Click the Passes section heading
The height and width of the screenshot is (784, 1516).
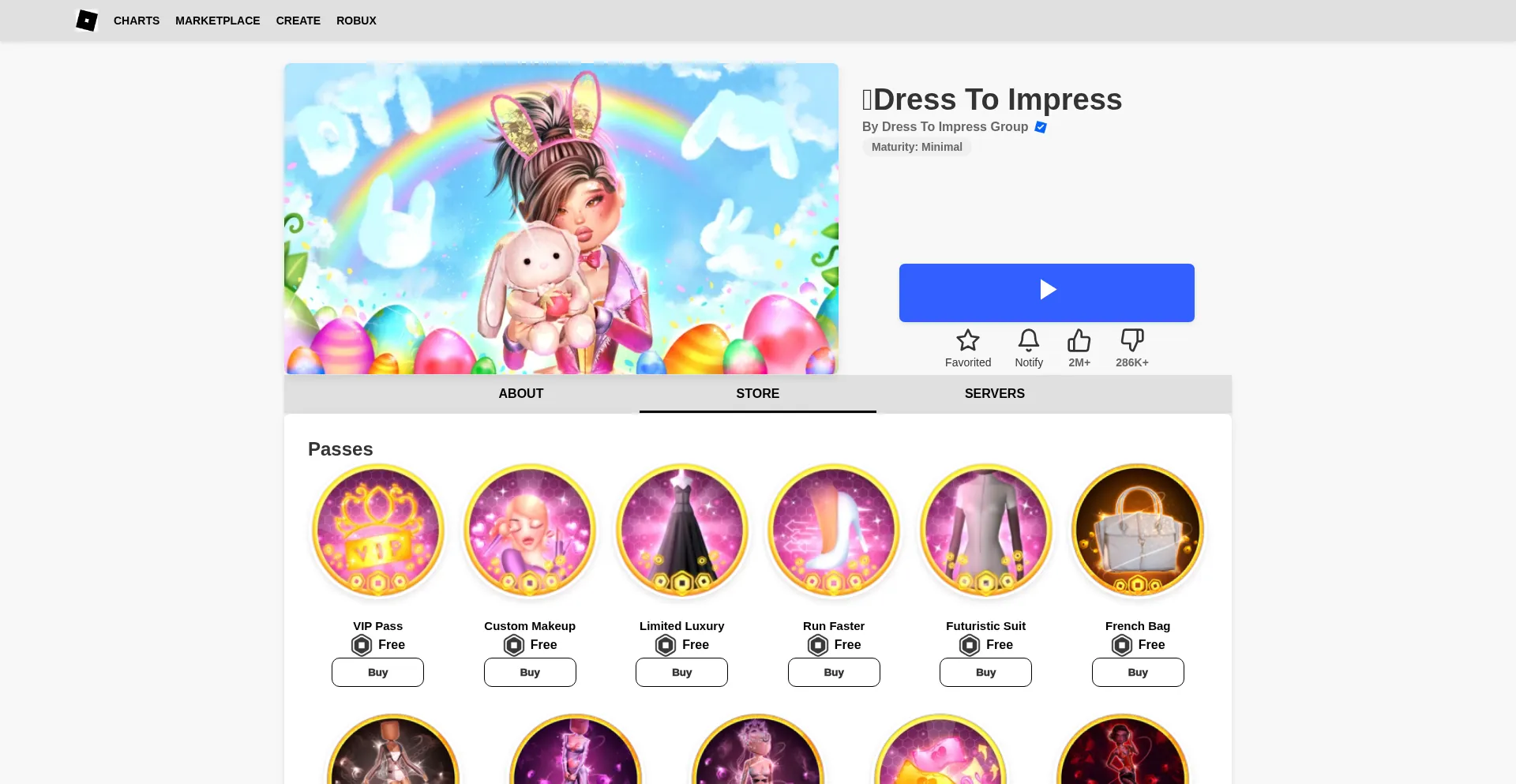[340, 449]
